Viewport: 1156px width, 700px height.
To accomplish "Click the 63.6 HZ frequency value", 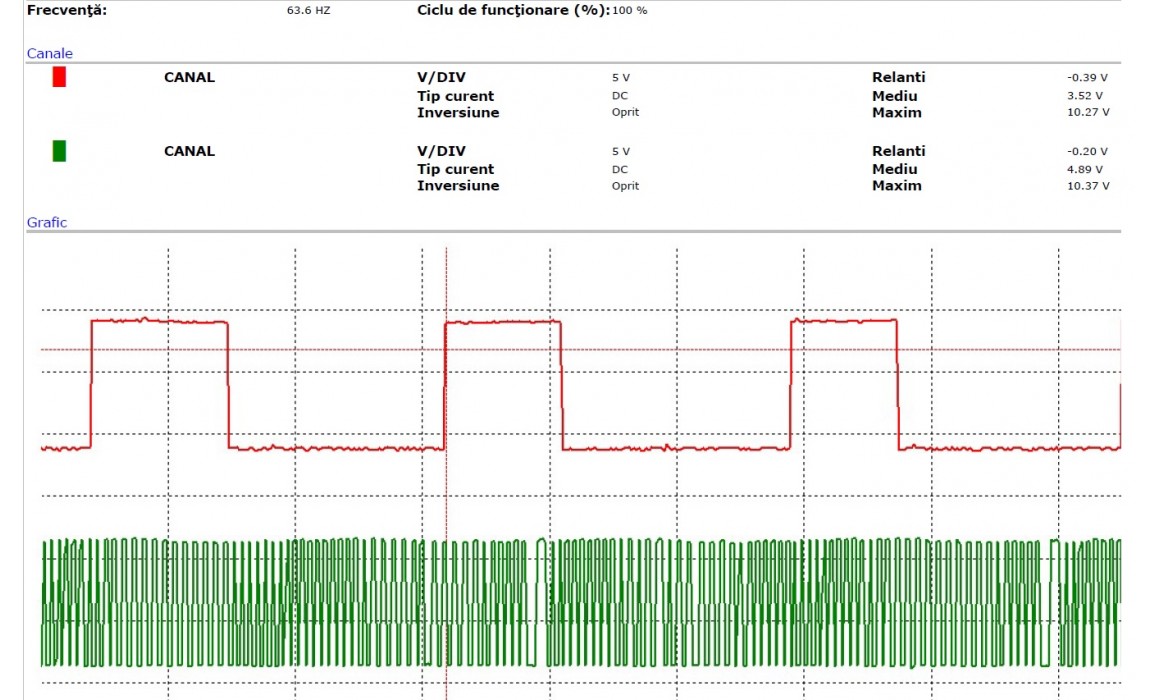I will [306, 11].
